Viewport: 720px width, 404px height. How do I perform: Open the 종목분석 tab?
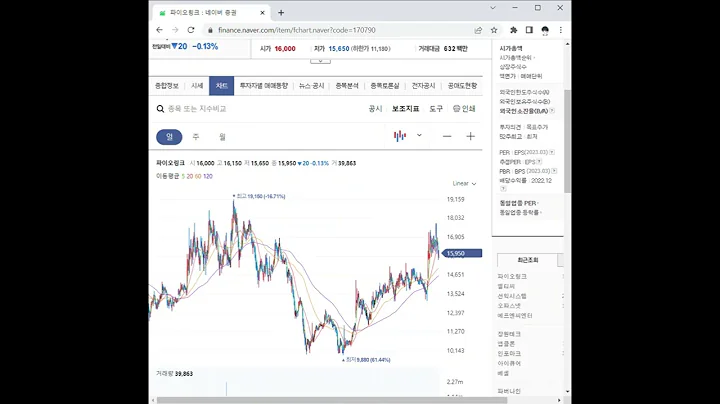pyautogui.click(x=347, y=86)
